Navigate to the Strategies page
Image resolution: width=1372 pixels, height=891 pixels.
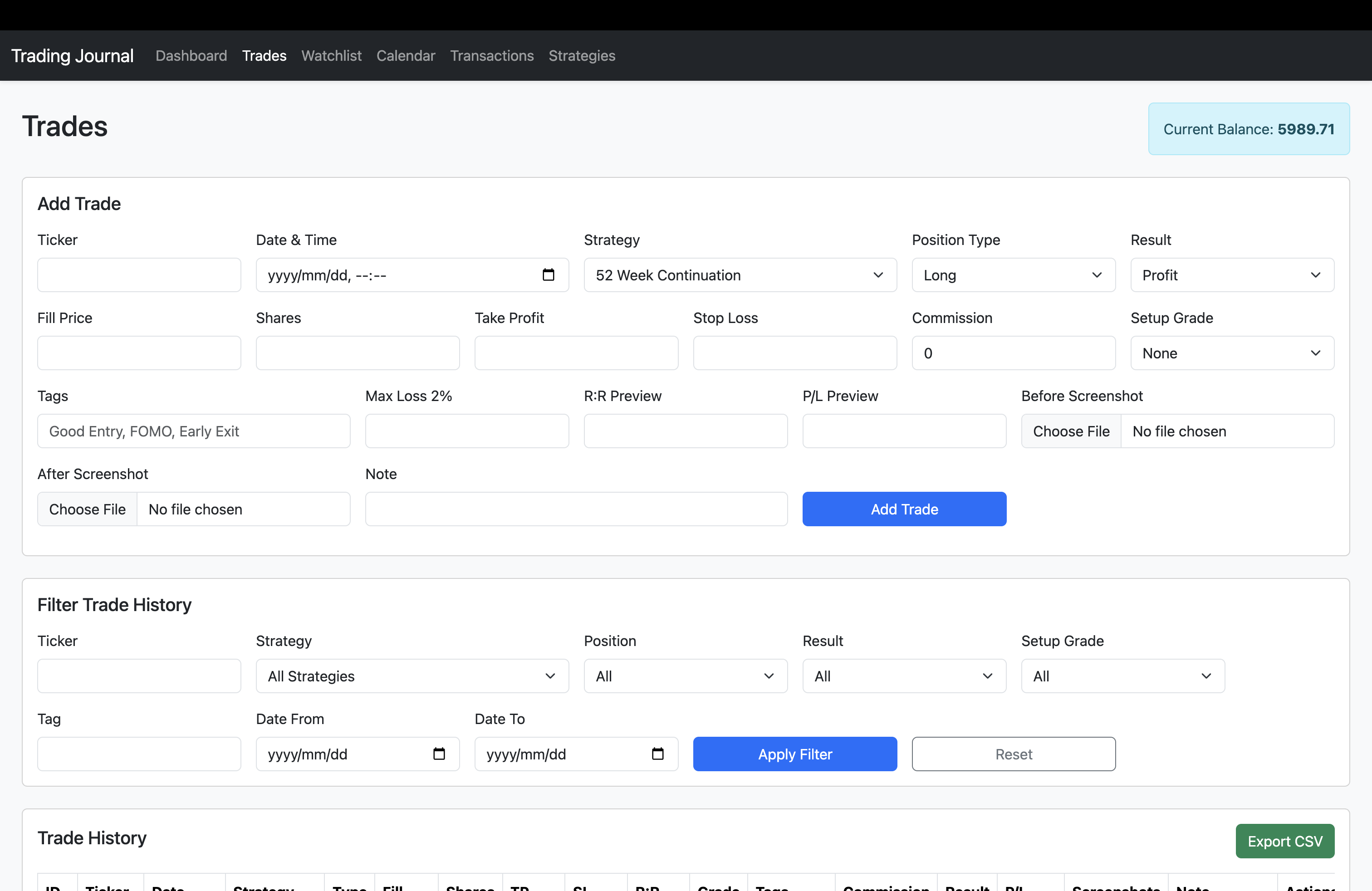pyautogui.click(x=582, y=56)
